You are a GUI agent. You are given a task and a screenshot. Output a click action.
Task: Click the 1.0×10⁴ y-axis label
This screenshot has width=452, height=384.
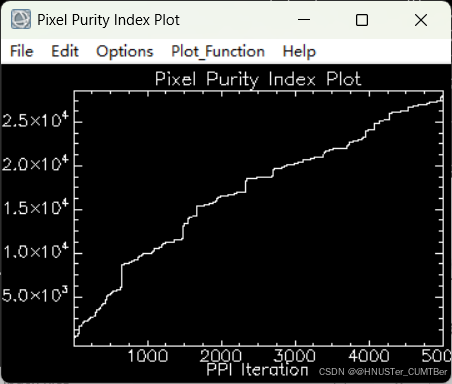(x=35, y=251)
